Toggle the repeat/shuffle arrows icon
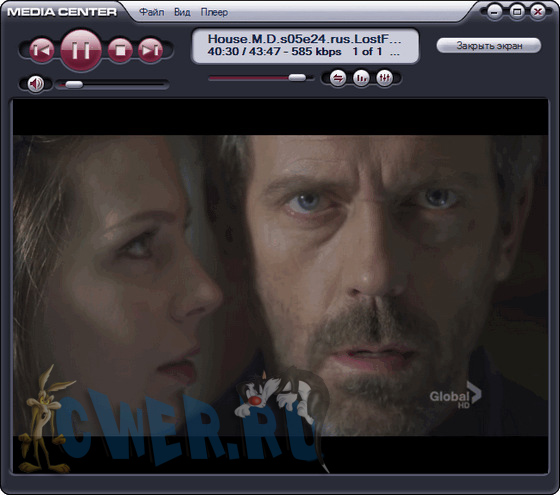Screen dimensions: 560x495 [x=338, y=78]
